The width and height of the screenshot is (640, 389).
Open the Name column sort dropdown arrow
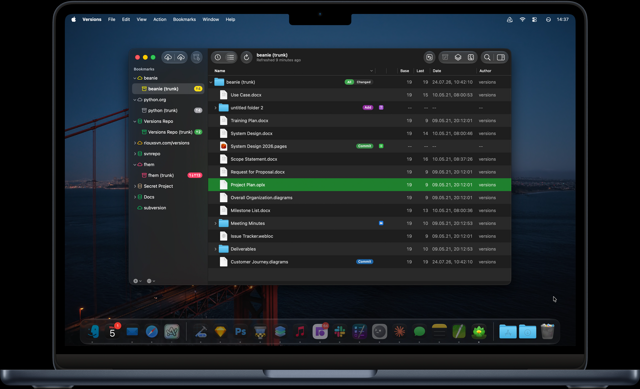pyautogui.click(x=371, y=71)
